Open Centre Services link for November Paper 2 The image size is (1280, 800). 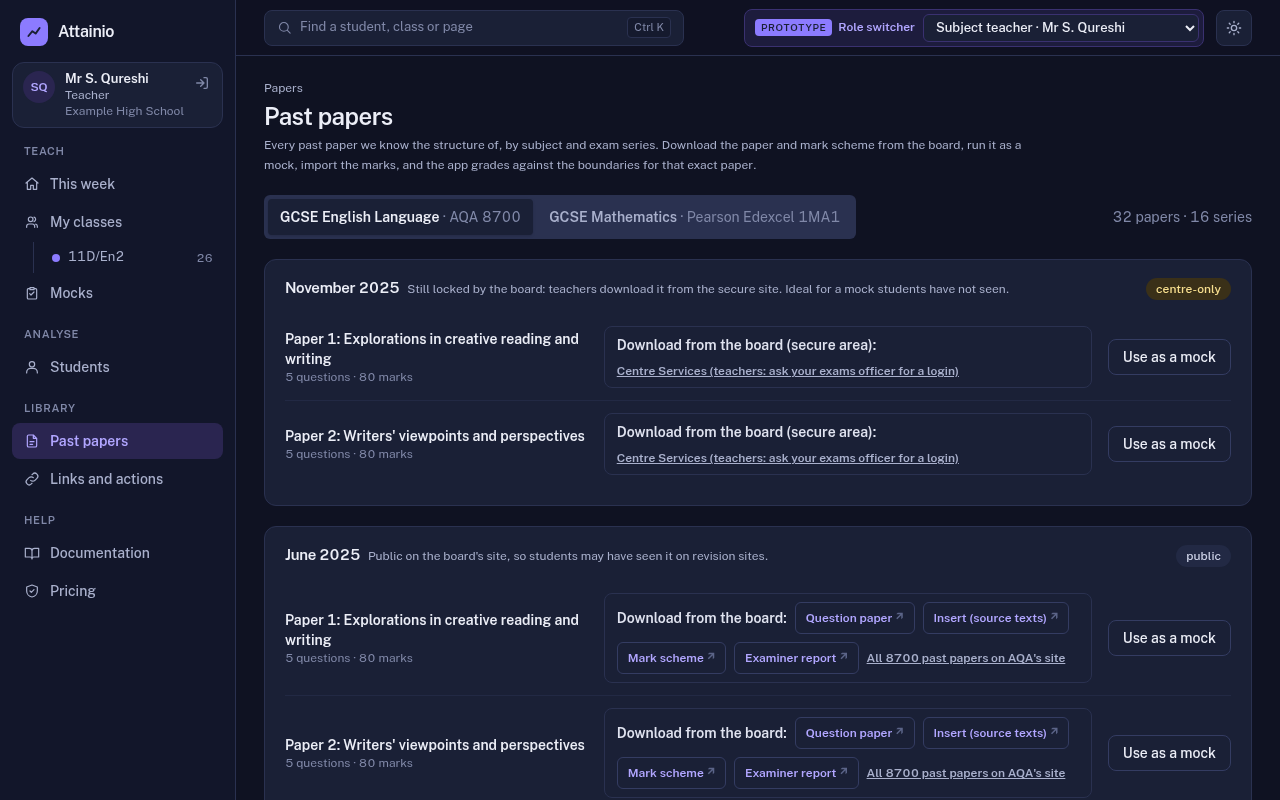tap(788, 458)
